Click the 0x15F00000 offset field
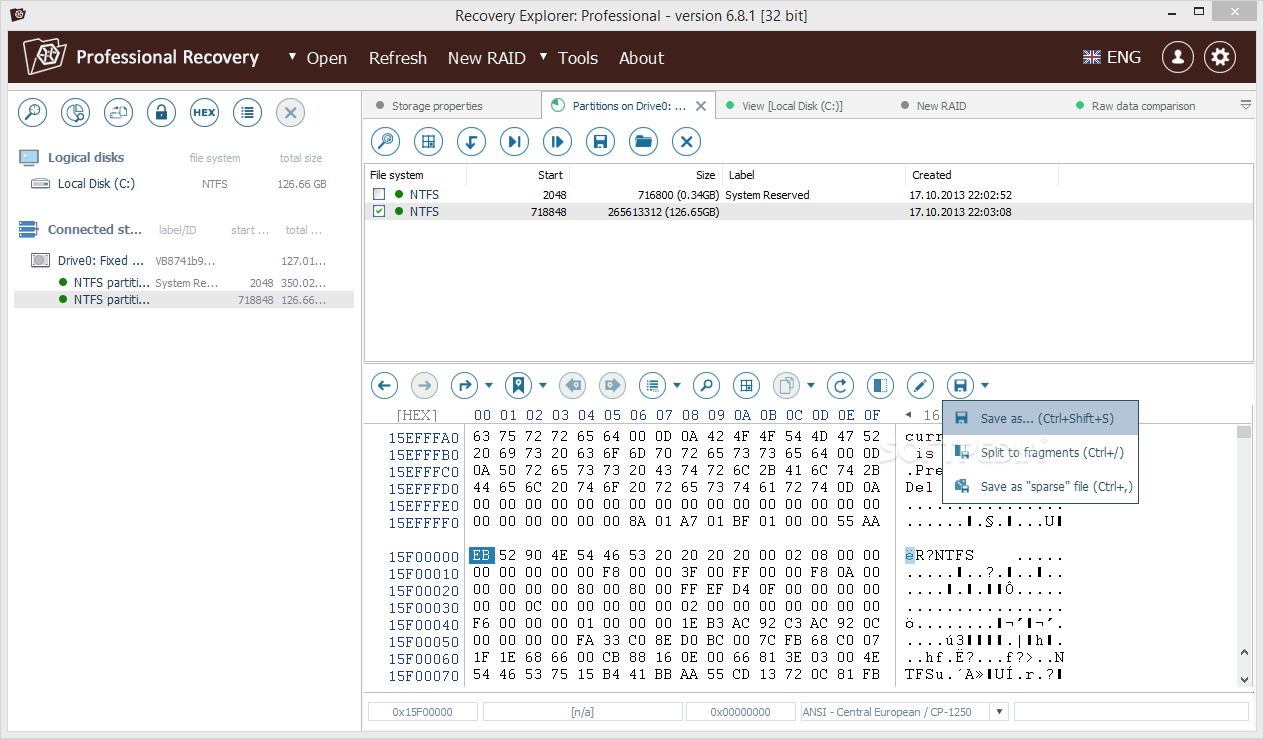The height and width of the screenshot is (739, 1264). tap(422, 712)
